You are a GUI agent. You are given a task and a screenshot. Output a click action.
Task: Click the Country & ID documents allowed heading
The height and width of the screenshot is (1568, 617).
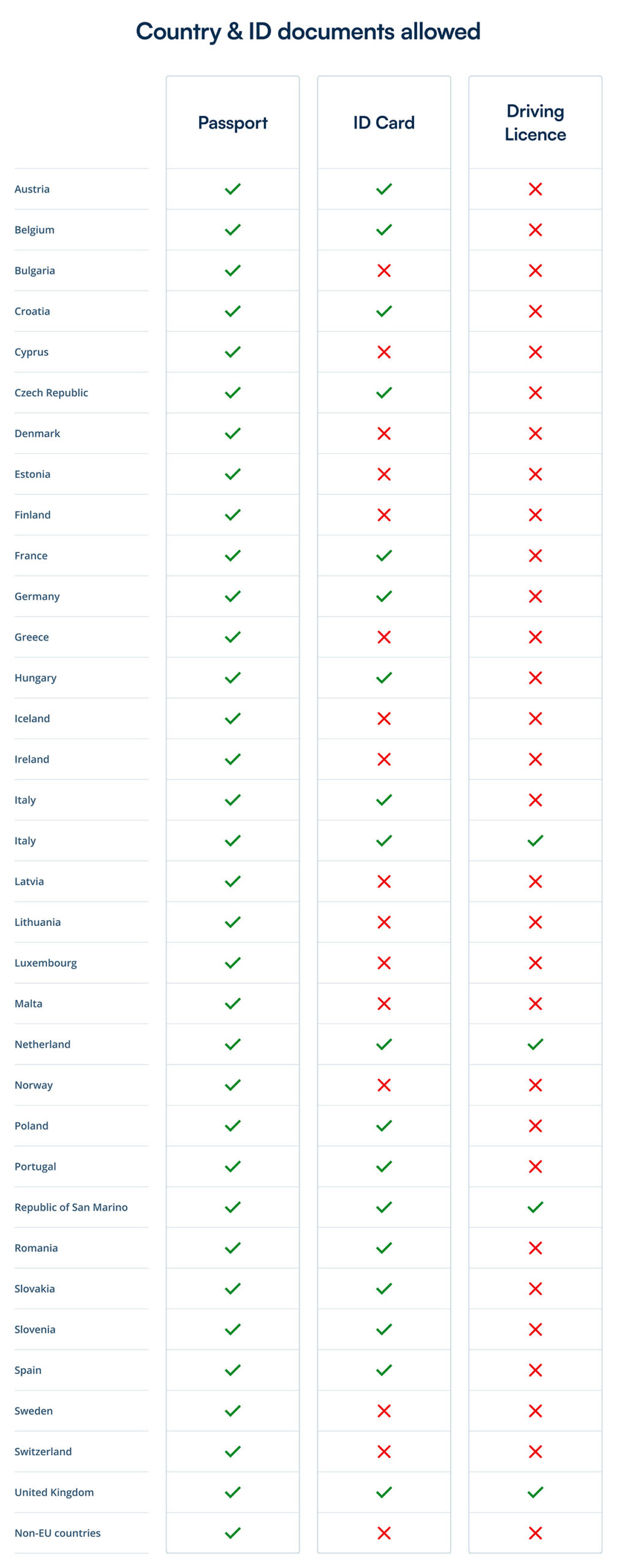[308, 31]
